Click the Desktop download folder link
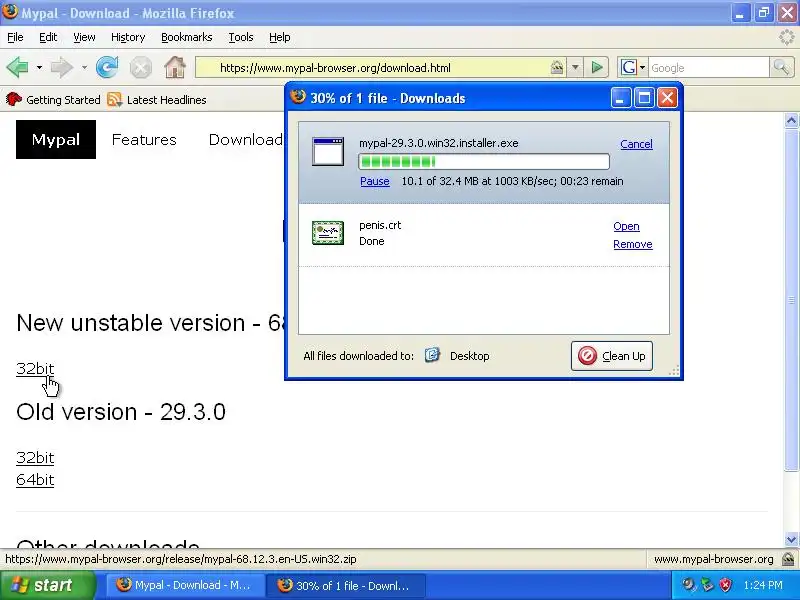800x600 pixels. point(469,356)
